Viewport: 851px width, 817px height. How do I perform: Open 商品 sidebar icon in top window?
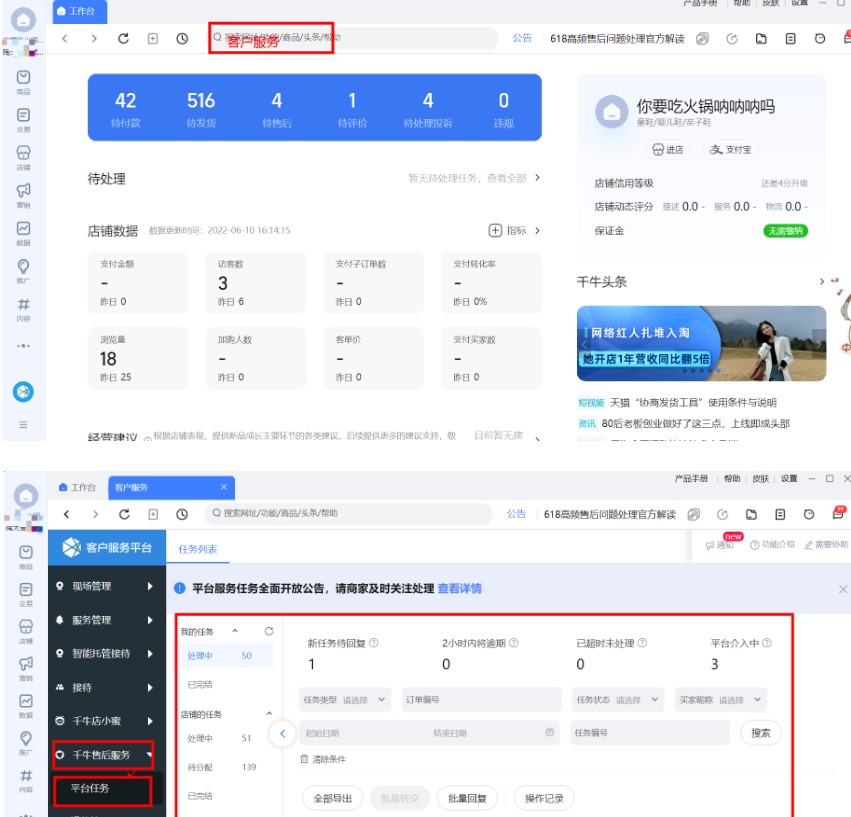(x=23, y=82)
